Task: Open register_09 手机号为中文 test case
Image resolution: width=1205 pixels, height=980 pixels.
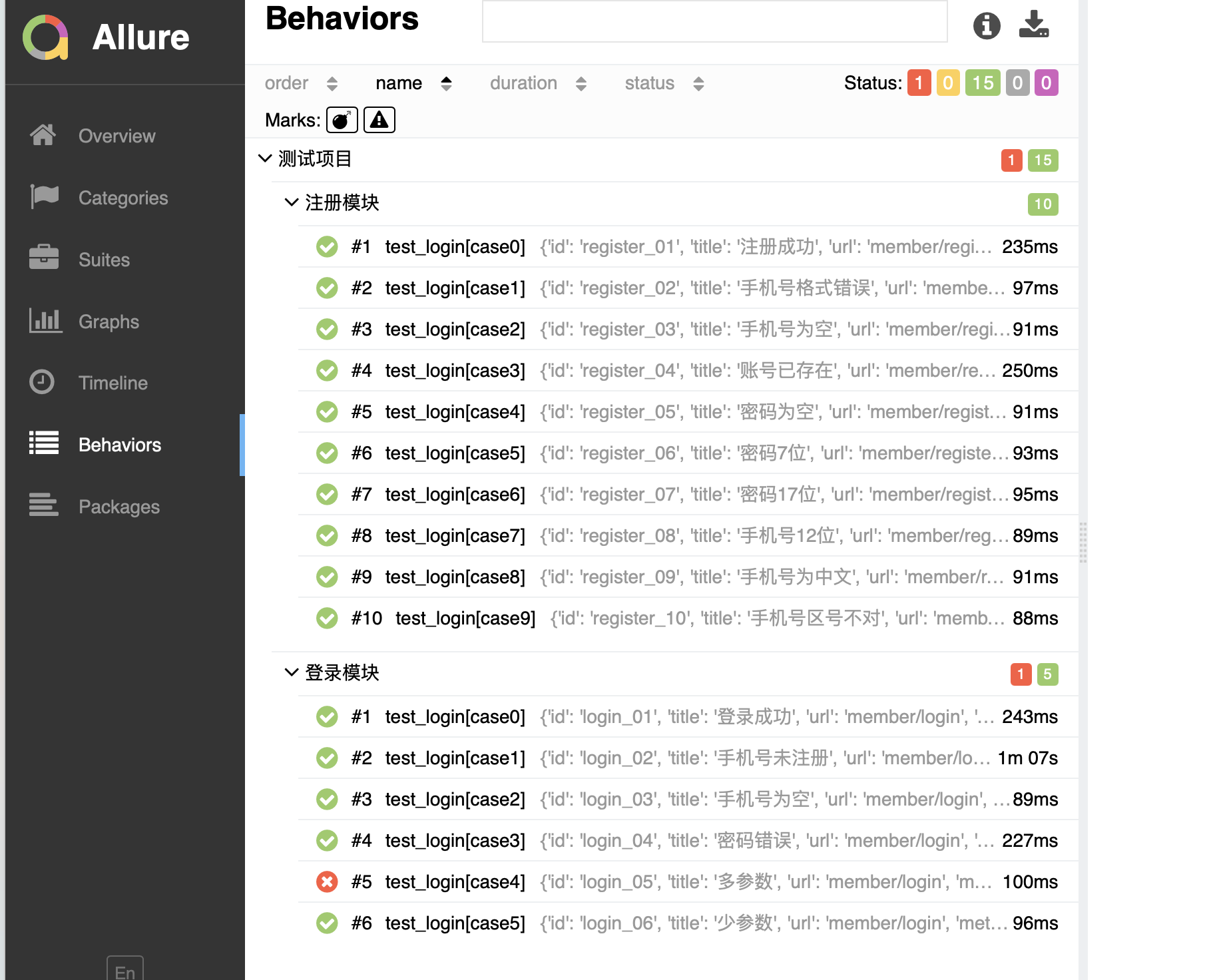Action: tap(688, 577)
